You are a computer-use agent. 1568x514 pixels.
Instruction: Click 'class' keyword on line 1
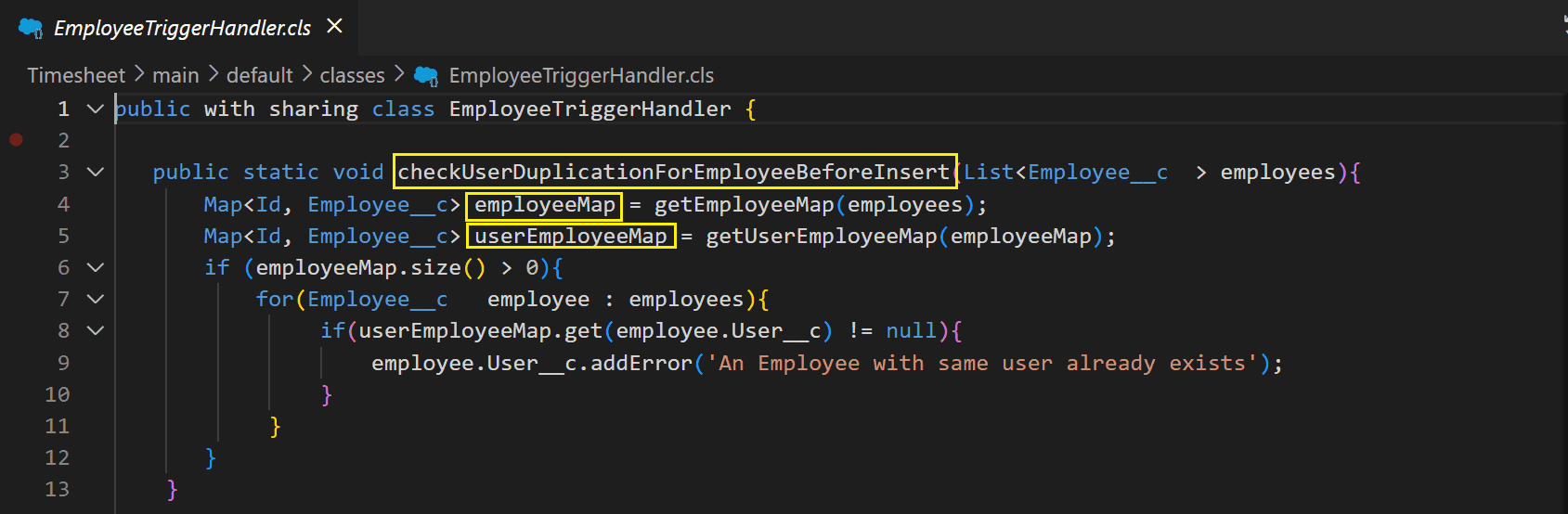[403, 109]
